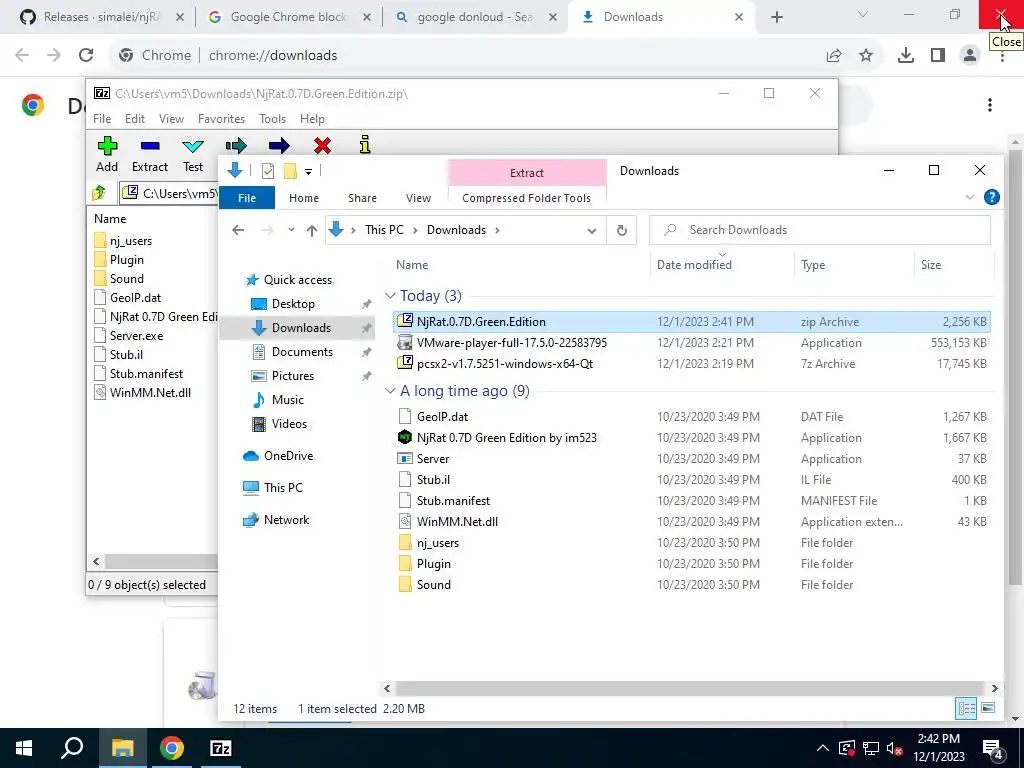The height and width of the screenshot is (768, 1024).
Task: Expand Downloads breadcrumb arrow
Action: (498, 230)
